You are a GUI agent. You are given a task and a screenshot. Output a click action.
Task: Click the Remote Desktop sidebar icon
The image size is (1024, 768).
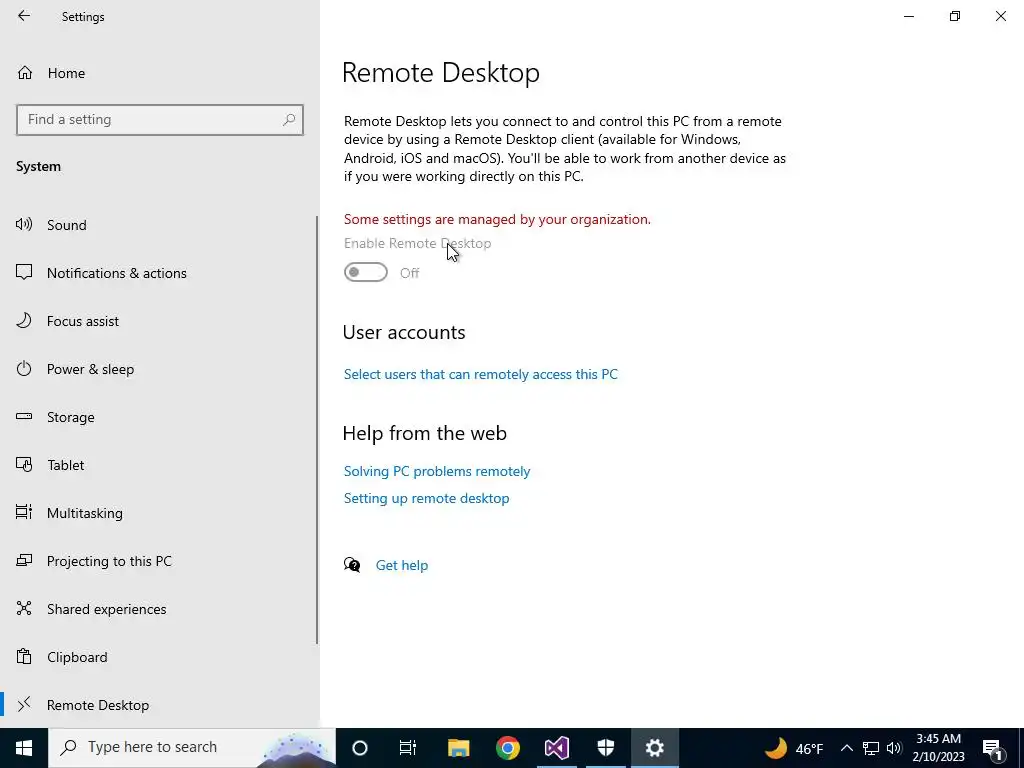pyautogui.click(x=24, y=705)
